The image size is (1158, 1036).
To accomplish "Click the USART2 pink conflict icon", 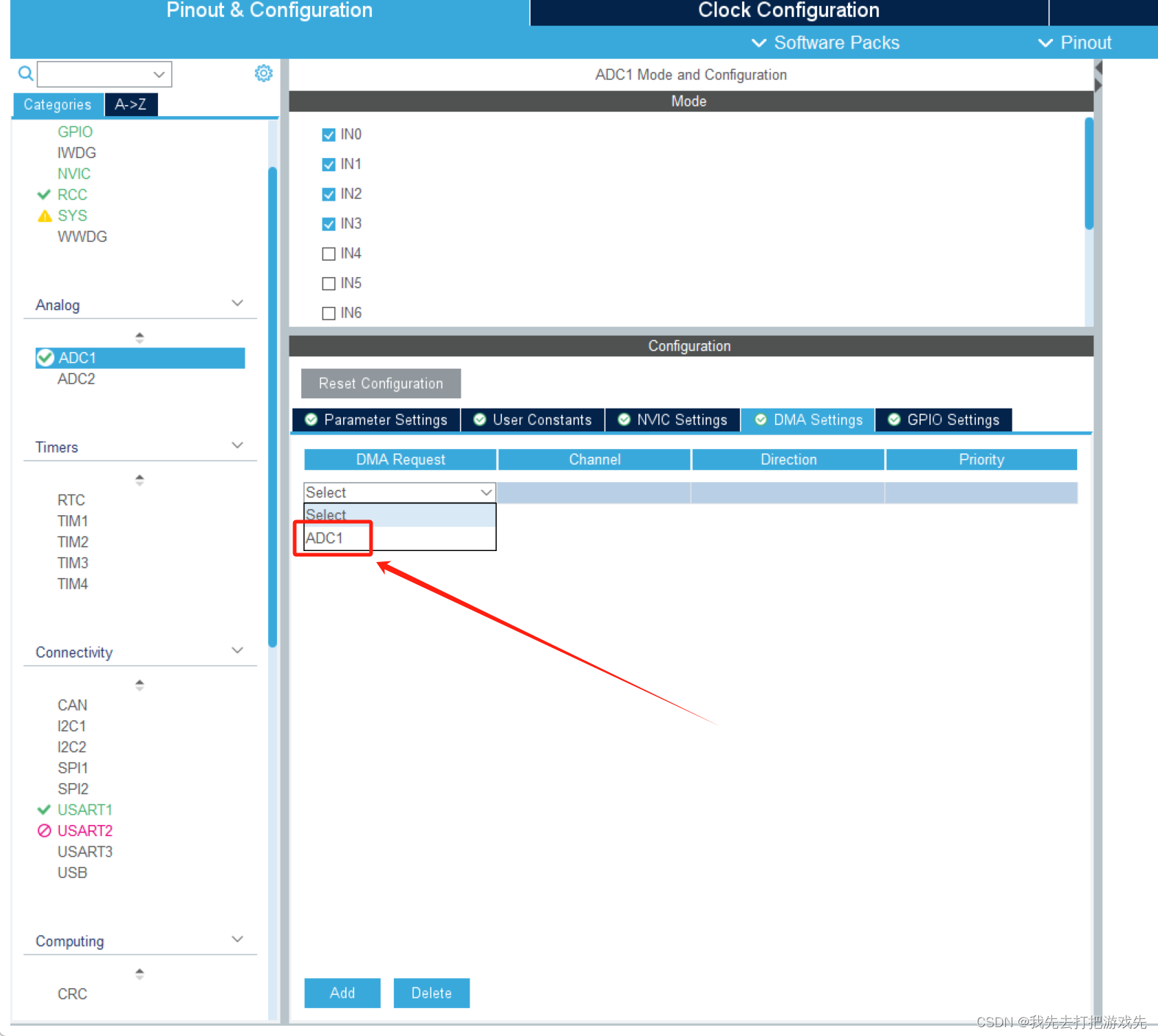I will coord(45,831).
